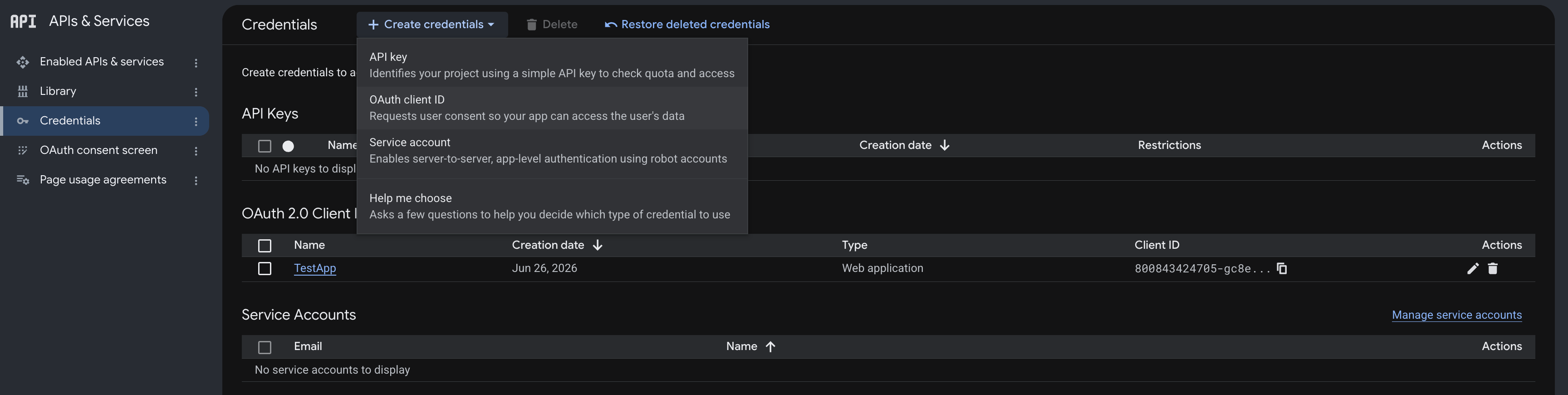Select all OAuth 2.0 clients checkbox
The height and width of the screenshot is (395, 1568).
coord(265,246)
